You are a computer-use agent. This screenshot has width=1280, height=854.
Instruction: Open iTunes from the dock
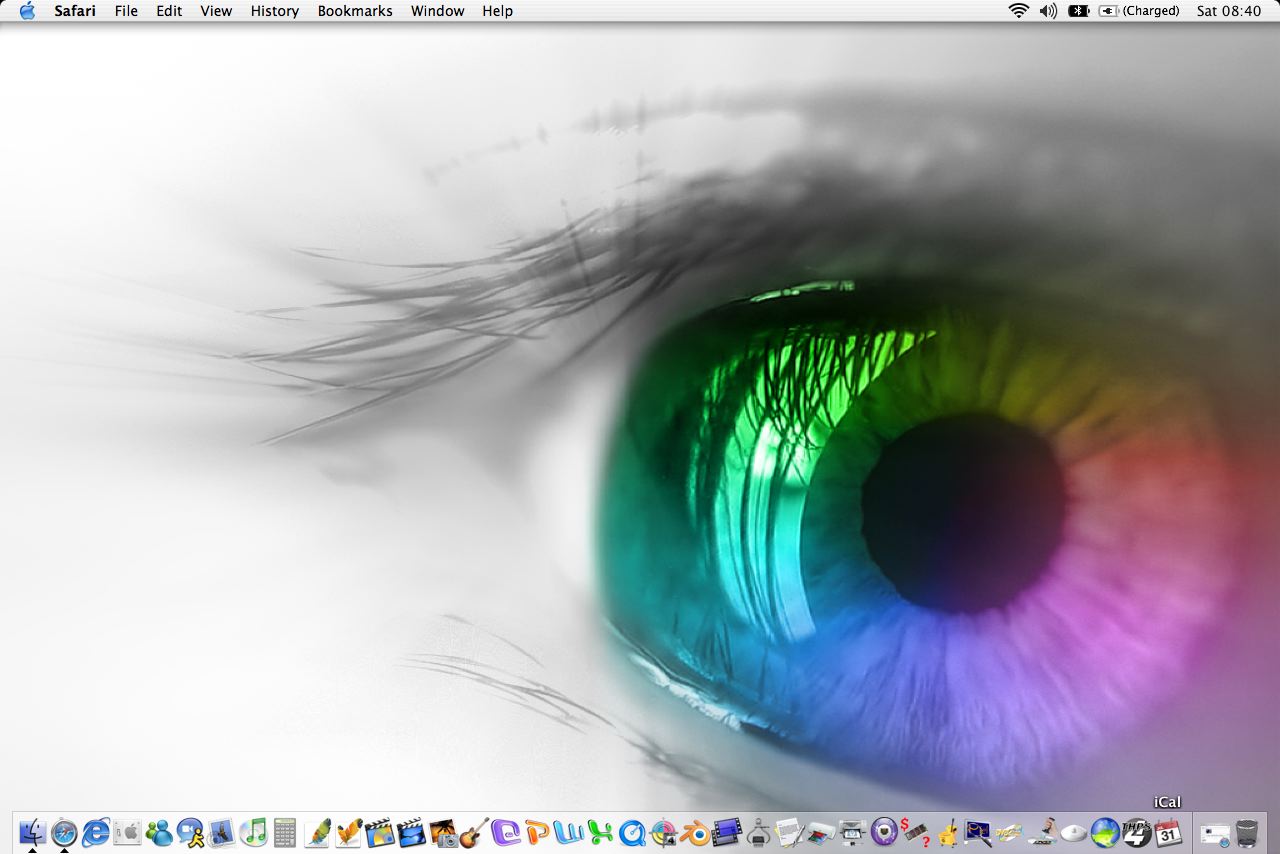click(254, 832)
